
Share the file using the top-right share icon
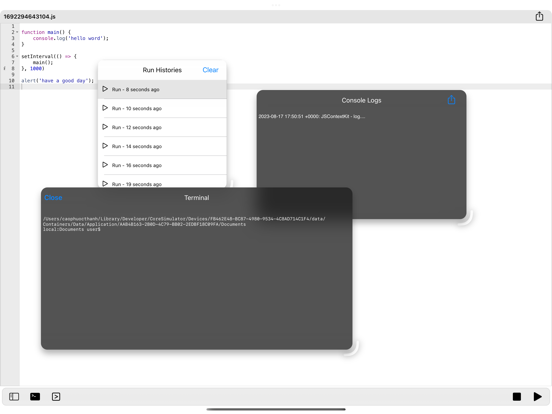click(x=539, y=16)
